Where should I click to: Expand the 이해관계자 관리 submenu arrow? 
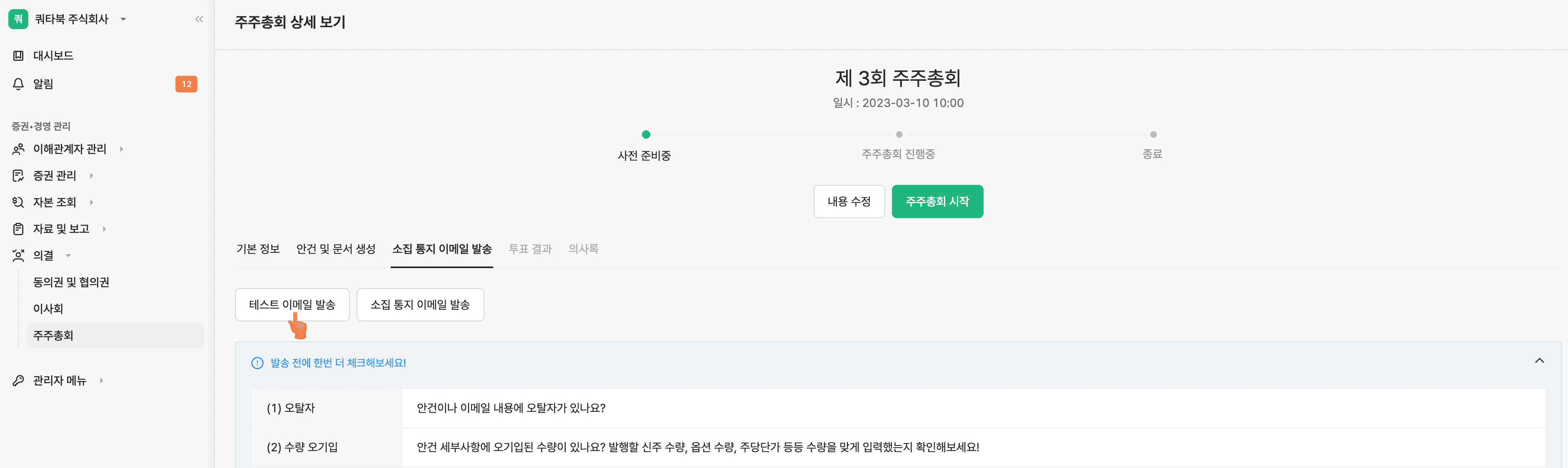point(121,149)
